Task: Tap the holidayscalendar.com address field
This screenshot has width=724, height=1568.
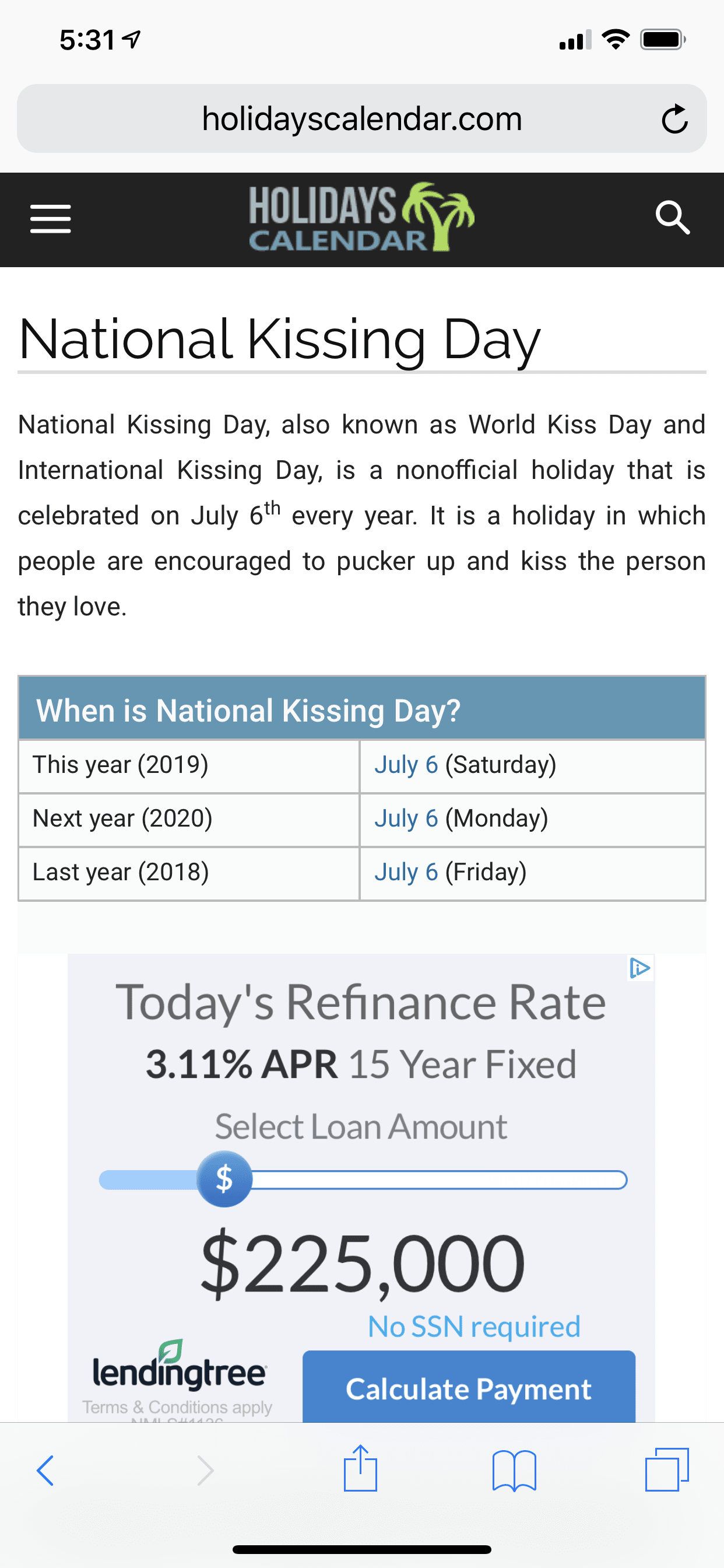Action: point(361,120)
